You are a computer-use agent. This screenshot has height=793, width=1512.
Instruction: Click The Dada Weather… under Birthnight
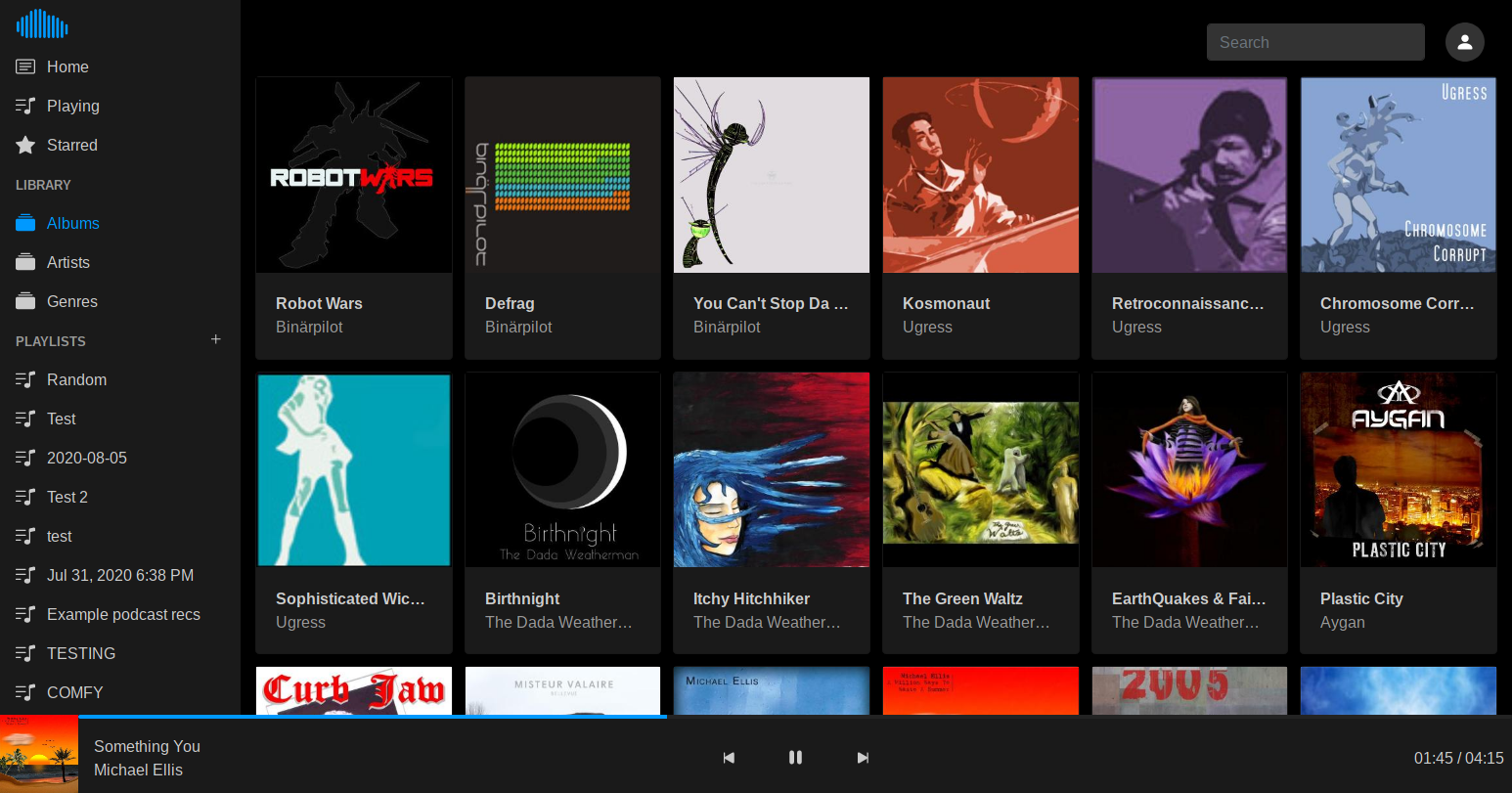pyautogui.click(x=558, y=622)
